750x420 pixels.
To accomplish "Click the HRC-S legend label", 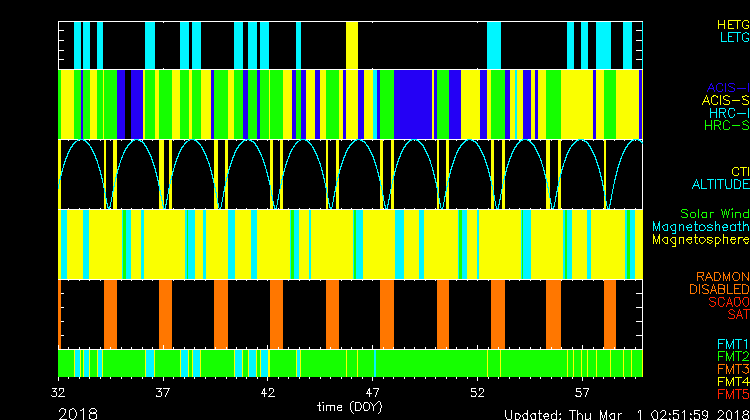I will pyautogui.click(x=726, y=126).
